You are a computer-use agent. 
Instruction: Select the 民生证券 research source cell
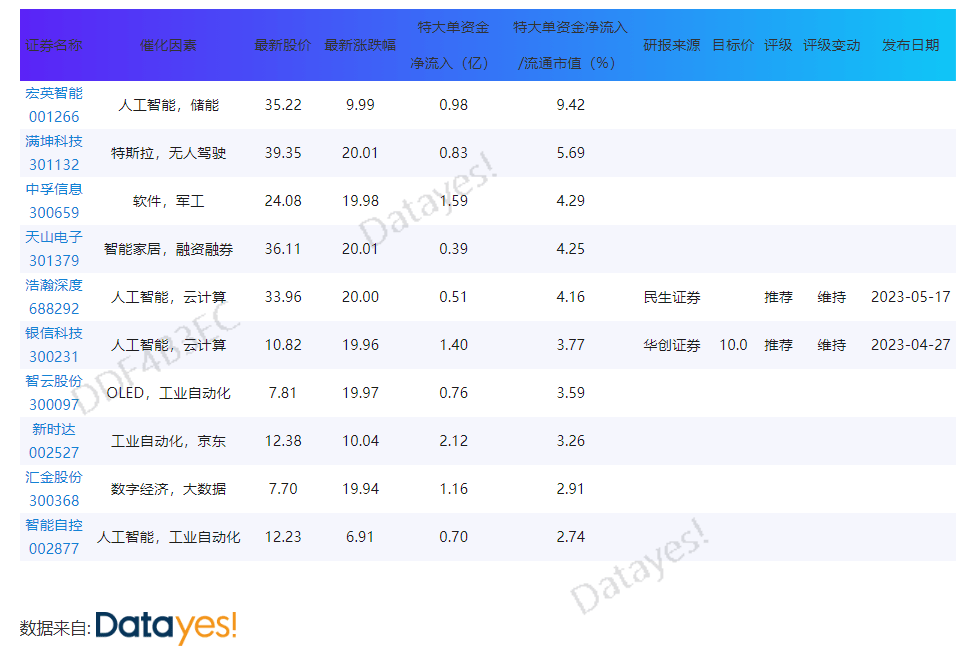(671, 297)
